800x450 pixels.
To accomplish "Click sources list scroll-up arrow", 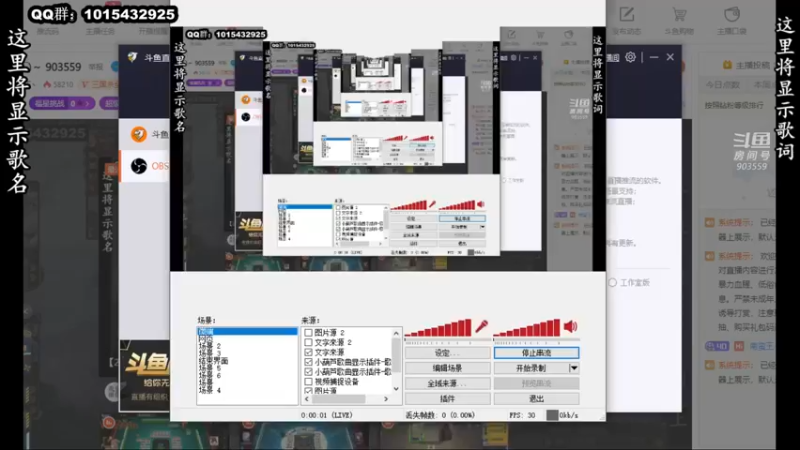I will 396,333.
